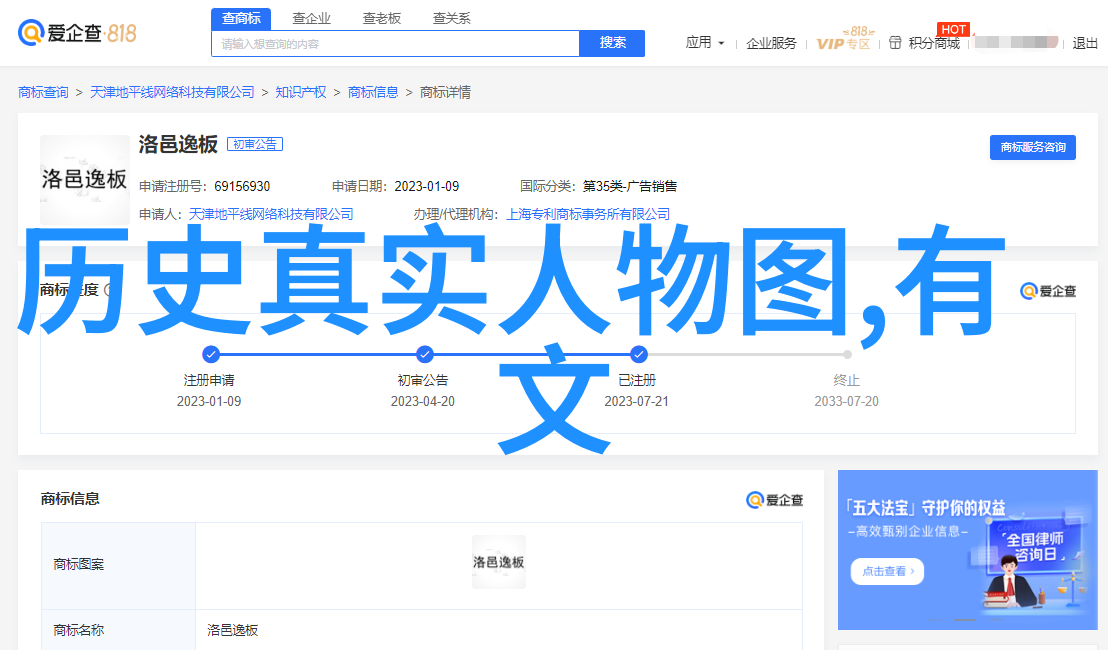Go to 知识产权 in the breadcrumb

(301, 93)
